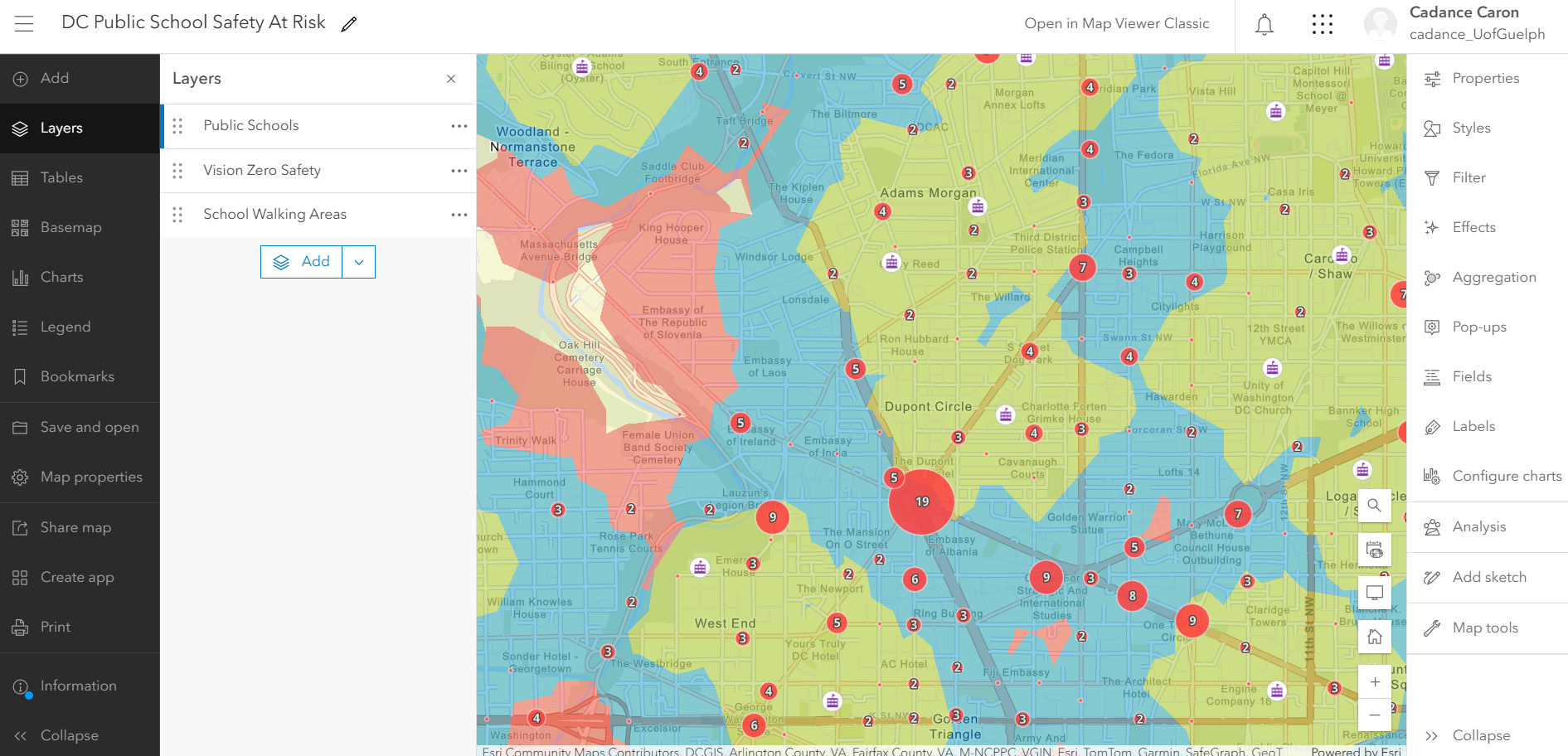Open the hamburger navigation menu
This screenshot has height=756, width=1568.
coord(23,22)
